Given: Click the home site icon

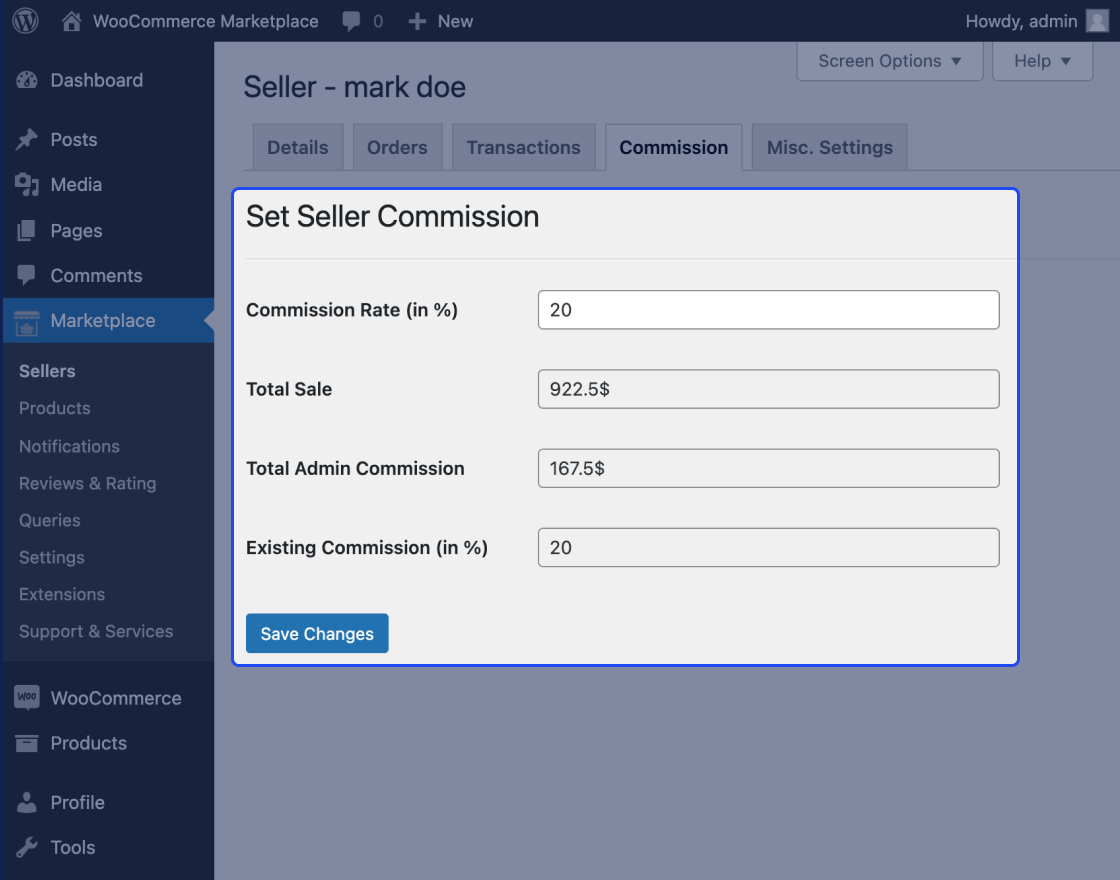Looking at the screenshot, I should [71, 21].
